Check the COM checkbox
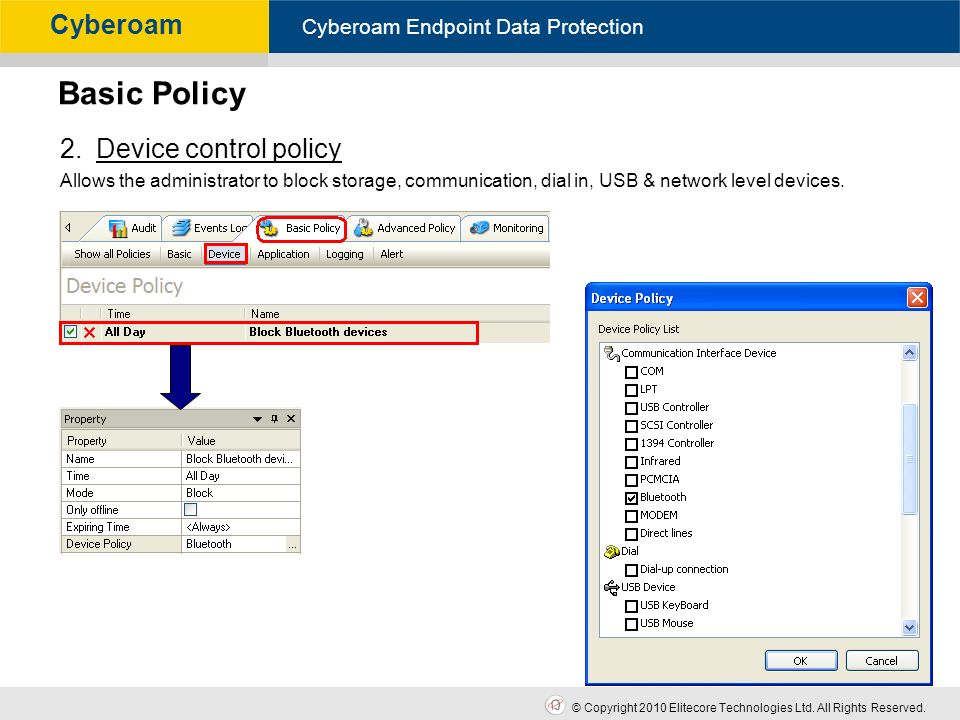This screenshot has height=720, width=960. coord(631,372)
